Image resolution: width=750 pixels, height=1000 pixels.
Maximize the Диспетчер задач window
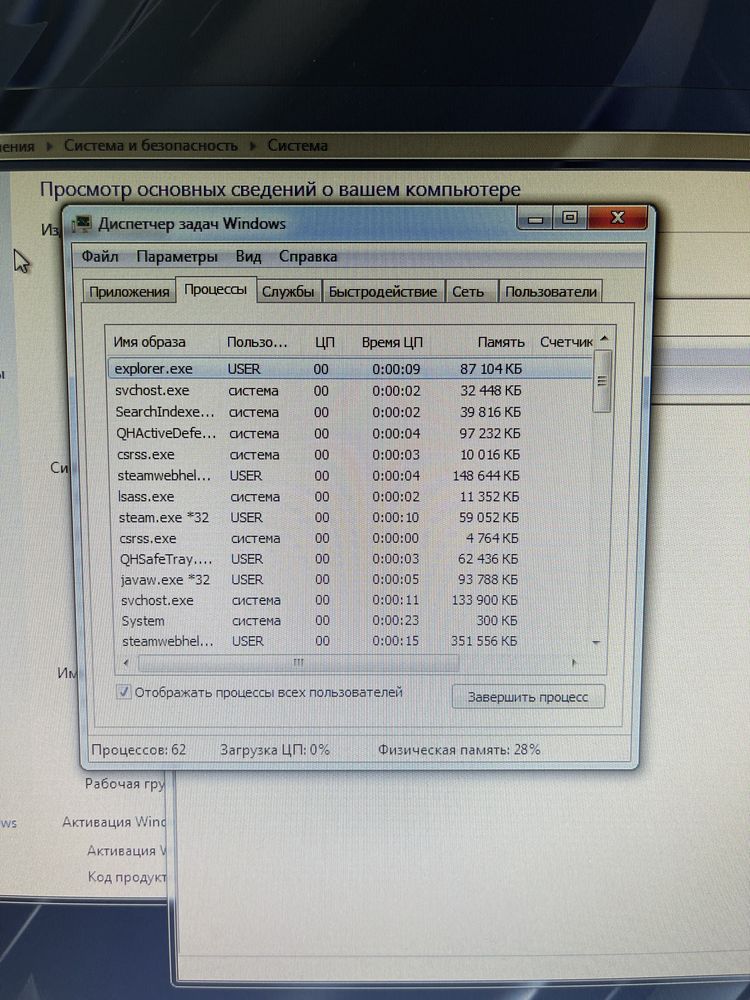pyautogui.click(x=570, y=218)
